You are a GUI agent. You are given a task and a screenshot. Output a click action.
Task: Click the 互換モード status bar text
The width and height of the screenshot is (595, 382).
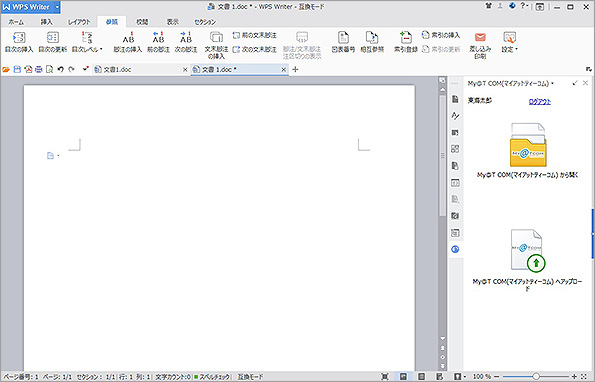[250, 377]
